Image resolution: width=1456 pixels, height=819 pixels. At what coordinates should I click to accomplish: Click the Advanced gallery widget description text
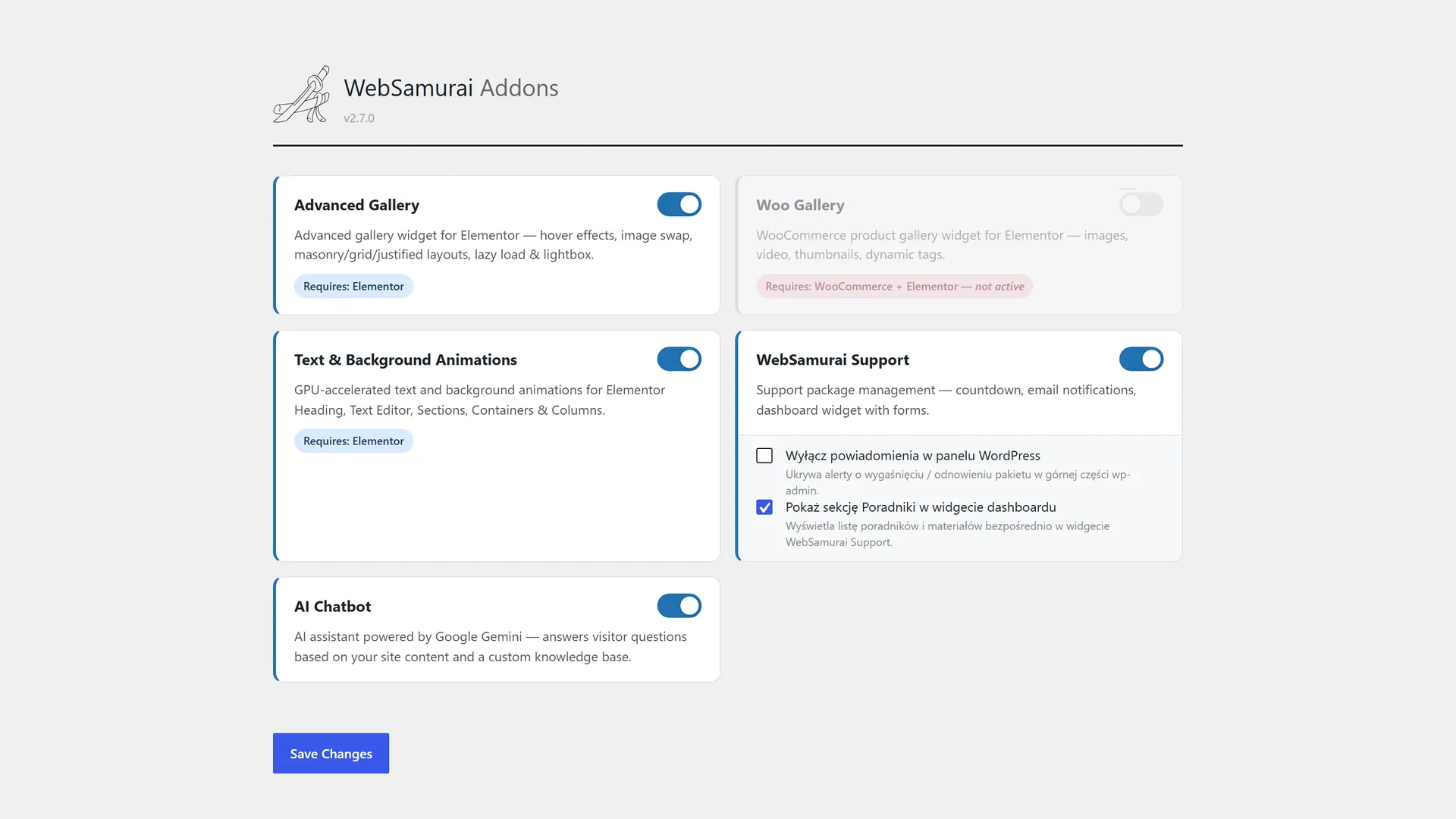click(x=493, y=245)
